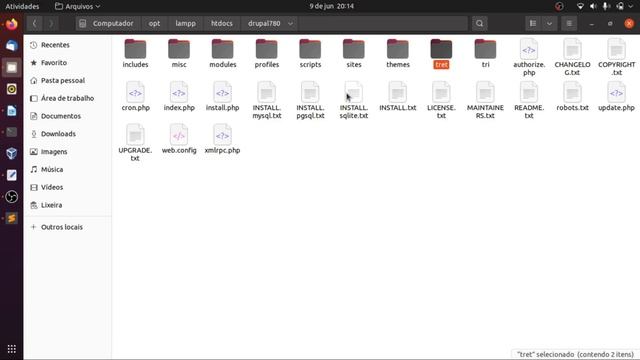The height and width of the screenshot is (360, 640).
Task: Go back to the previous folder
Action: pyautogui.click(x=35, y=24)
